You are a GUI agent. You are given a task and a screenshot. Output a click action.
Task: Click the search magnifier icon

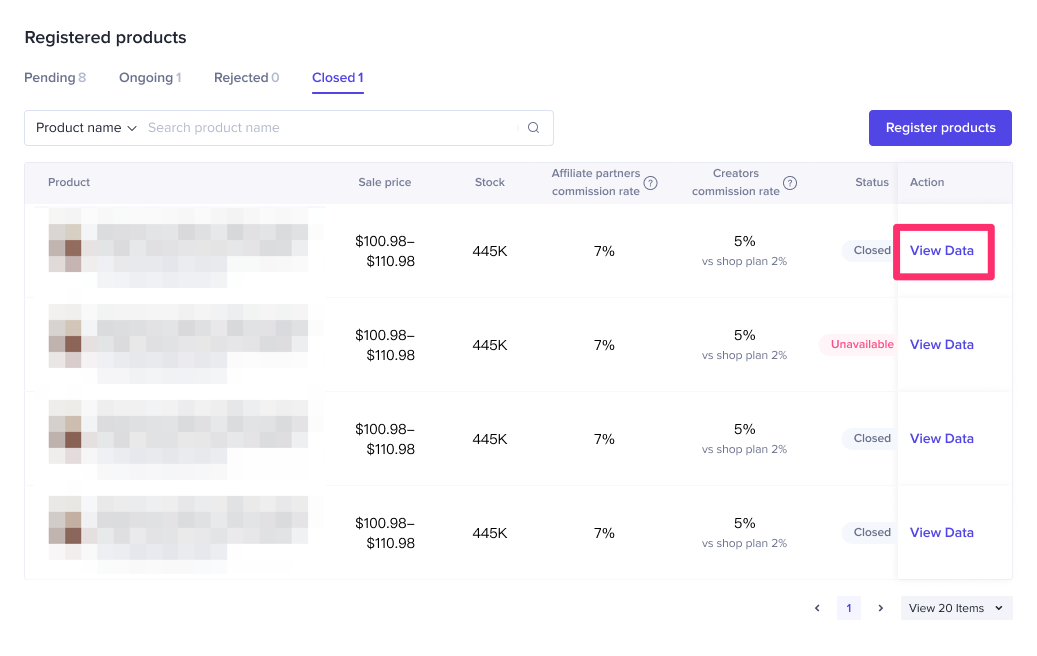point(533,128)
